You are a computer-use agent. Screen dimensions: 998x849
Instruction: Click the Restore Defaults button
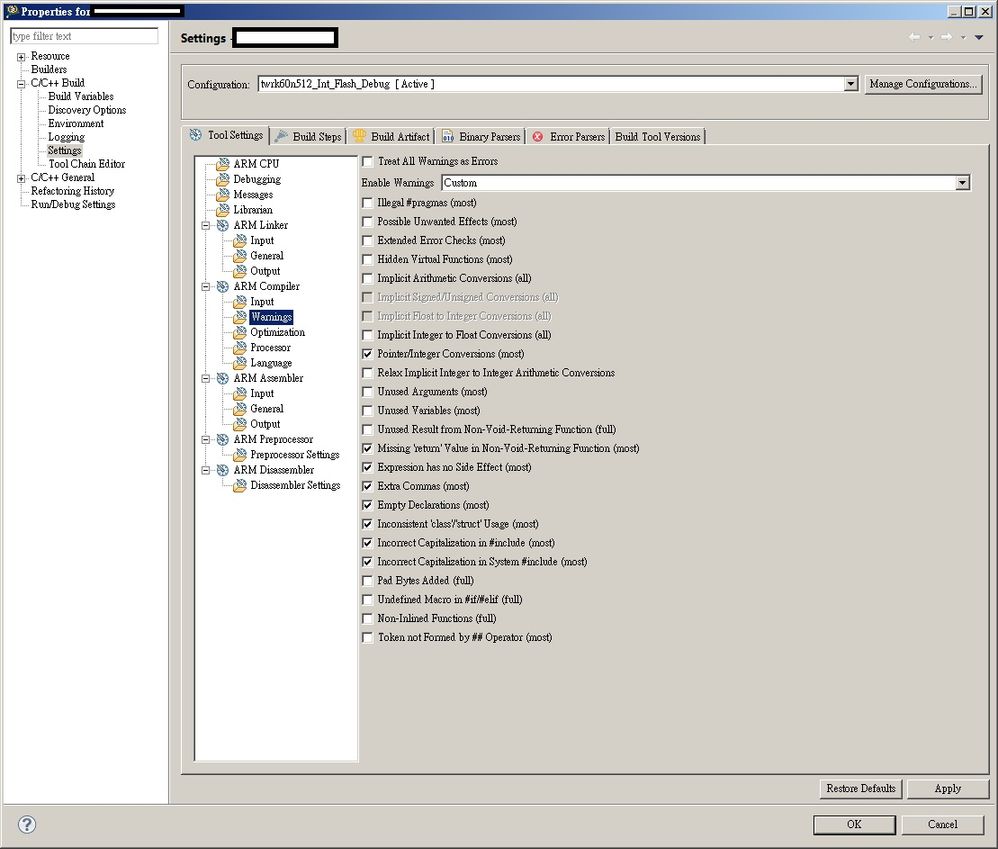pyautogui.click(x=861, y=789)
